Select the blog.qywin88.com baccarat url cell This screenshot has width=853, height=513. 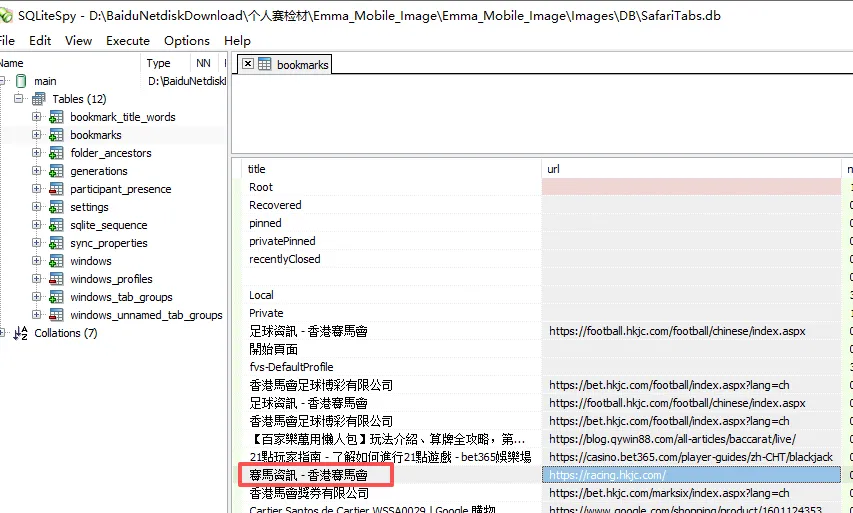[x=691, y=438]
